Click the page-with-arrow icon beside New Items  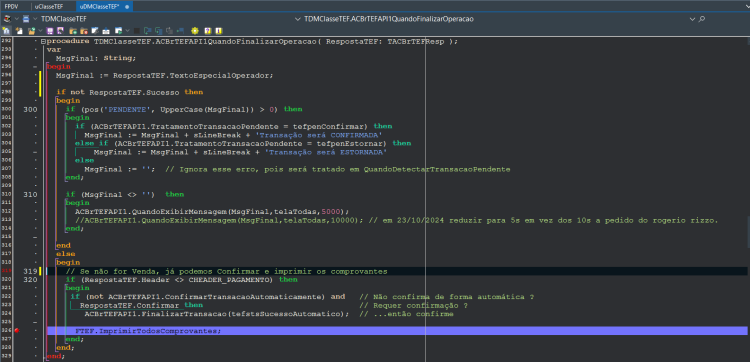coord(19,31)
